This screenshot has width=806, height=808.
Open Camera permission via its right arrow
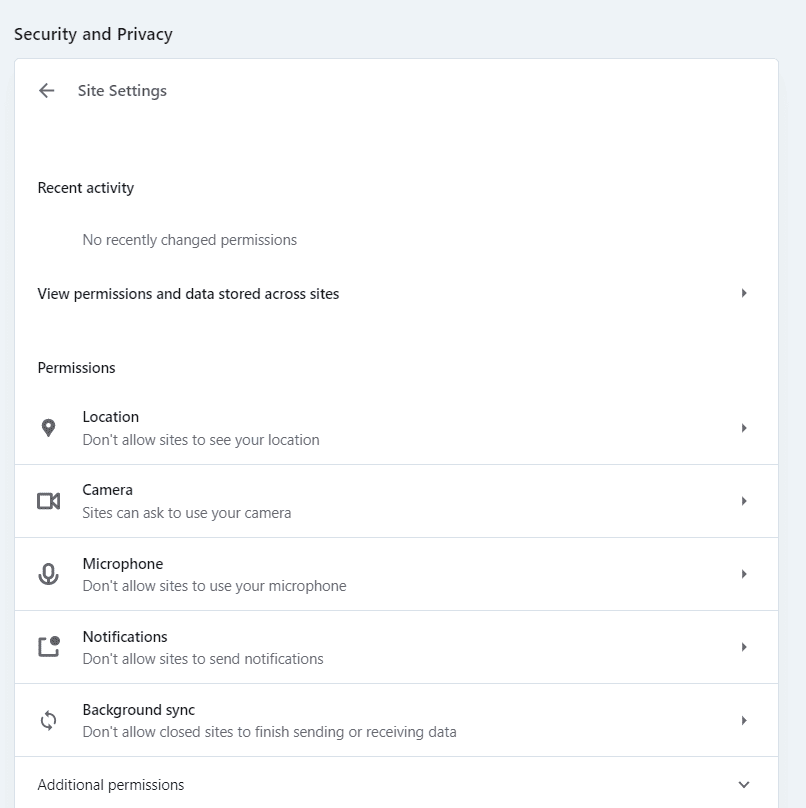744,501
